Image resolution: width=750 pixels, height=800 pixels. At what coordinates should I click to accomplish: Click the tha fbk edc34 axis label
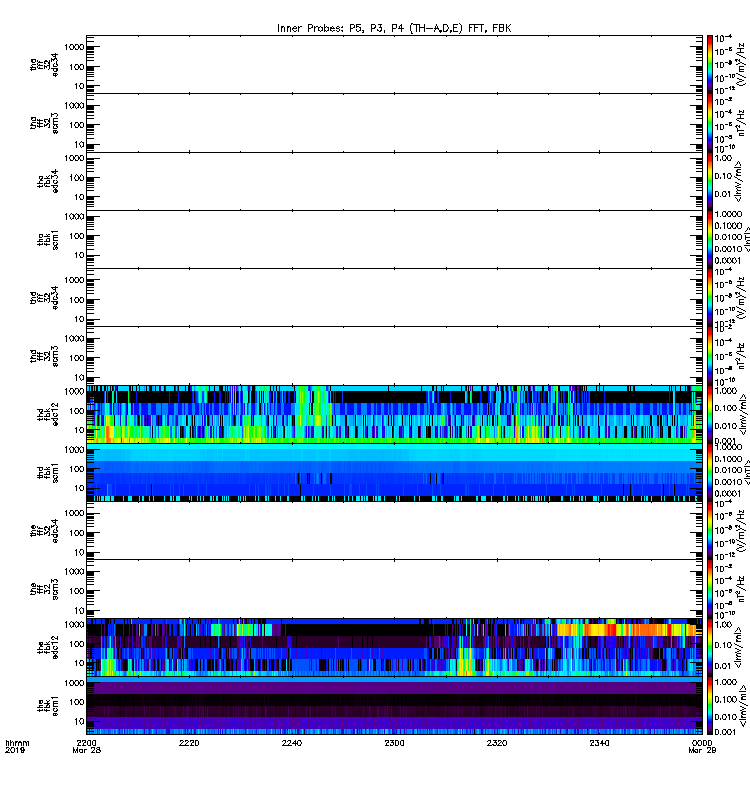pyautogui.click(x=48, y=181)
